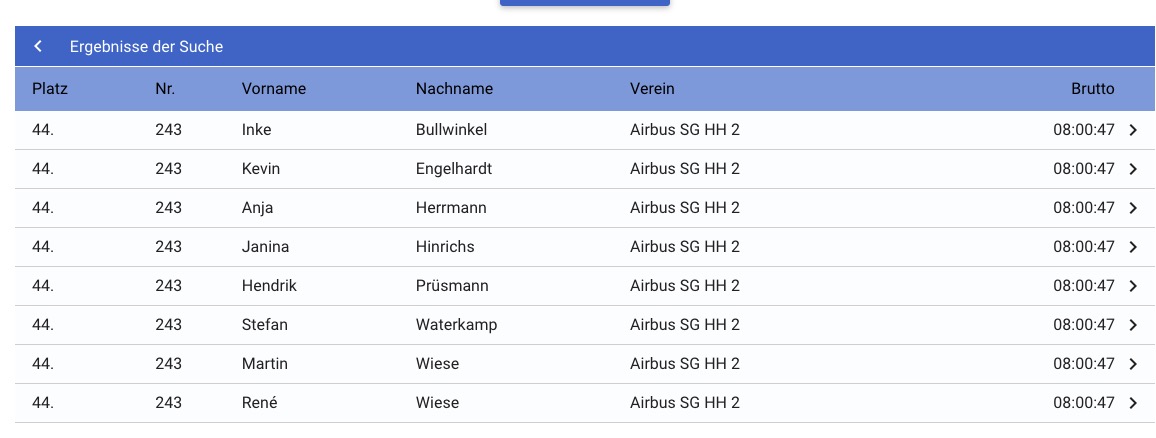Click the chevron for Hendrik Prüsmann row
1156x438 pixels.
pyautogui.click(x=1133, y=286)
